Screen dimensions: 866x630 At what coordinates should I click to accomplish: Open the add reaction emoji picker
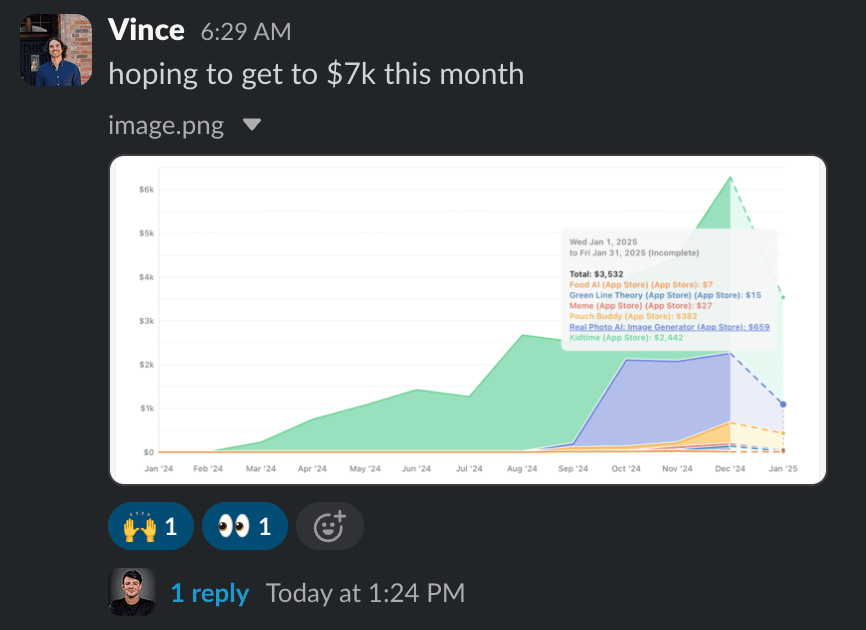(x=330, y=526)
